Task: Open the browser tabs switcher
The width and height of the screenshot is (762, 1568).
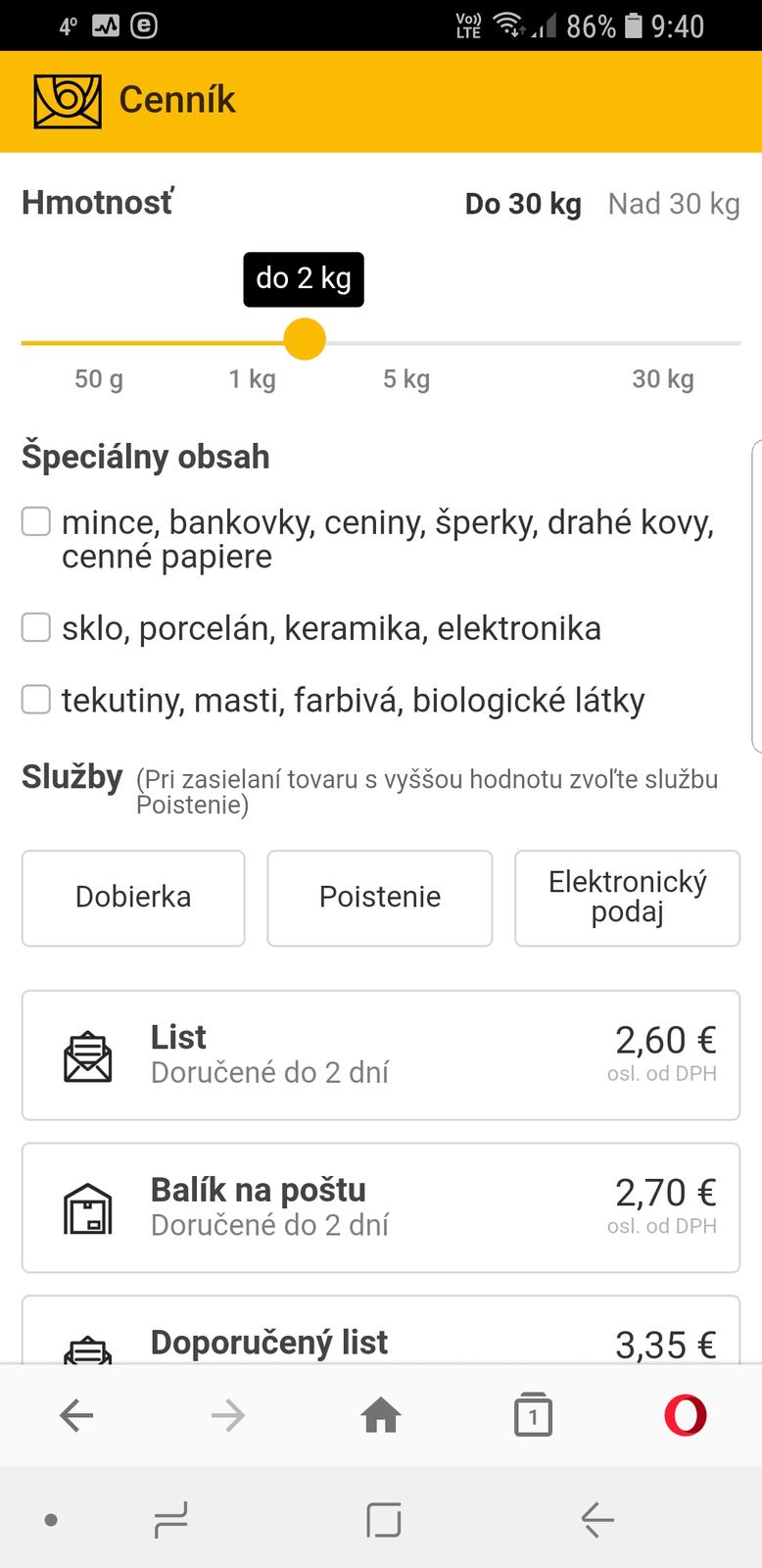Action: click(533, 1415)
